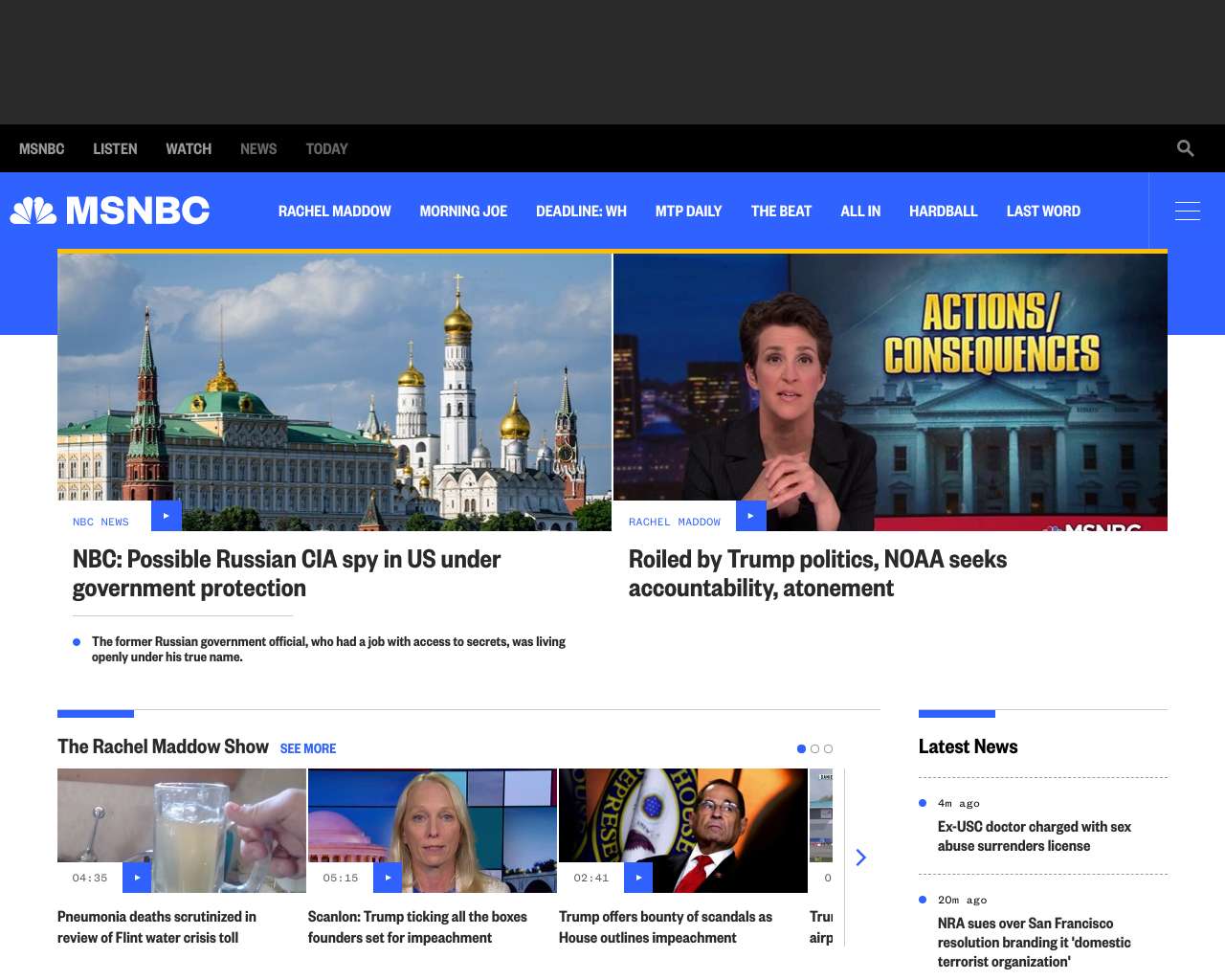
Task: Open NEWS in the top bar
Action: click(x=258, y=148)
